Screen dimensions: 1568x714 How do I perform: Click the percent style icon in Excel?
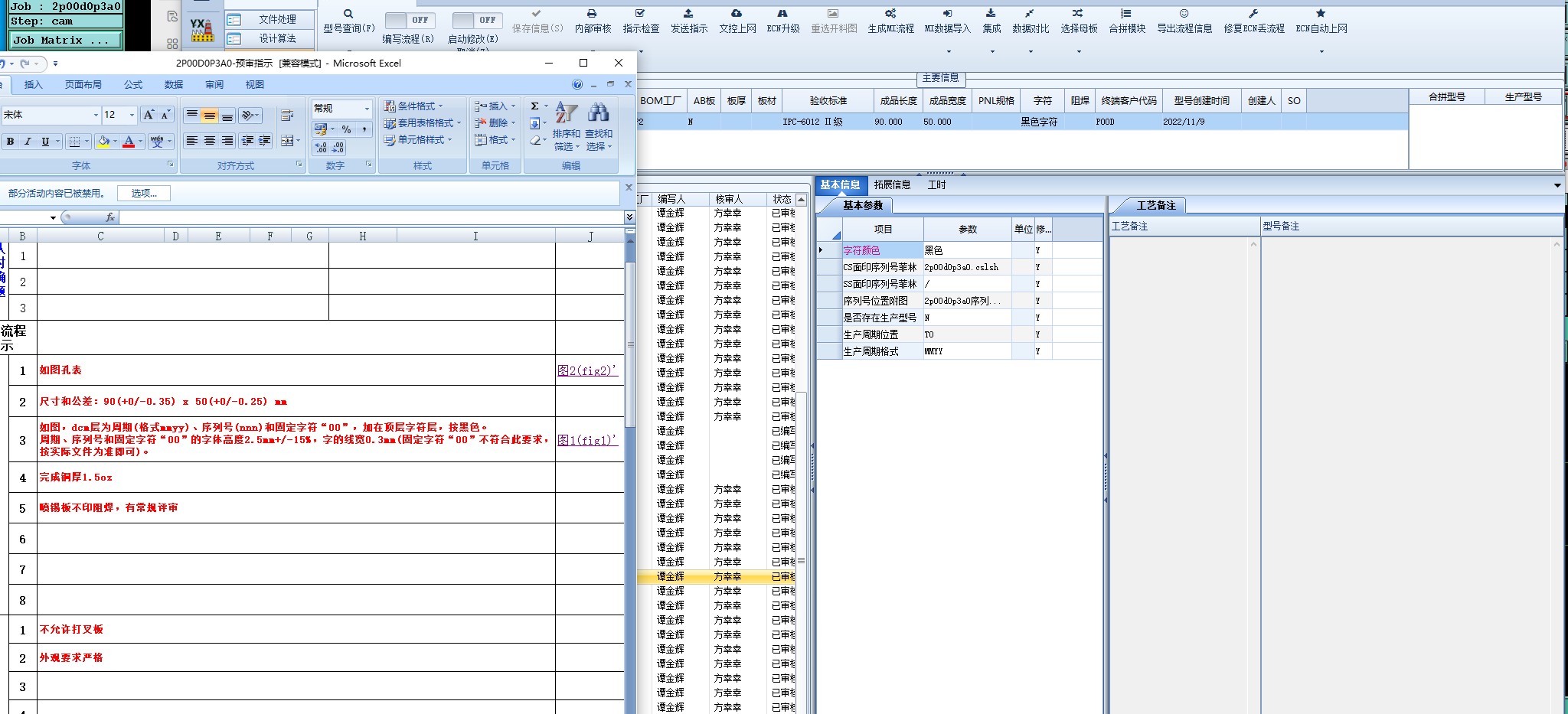pyautogui.click(x=346, y=129)
